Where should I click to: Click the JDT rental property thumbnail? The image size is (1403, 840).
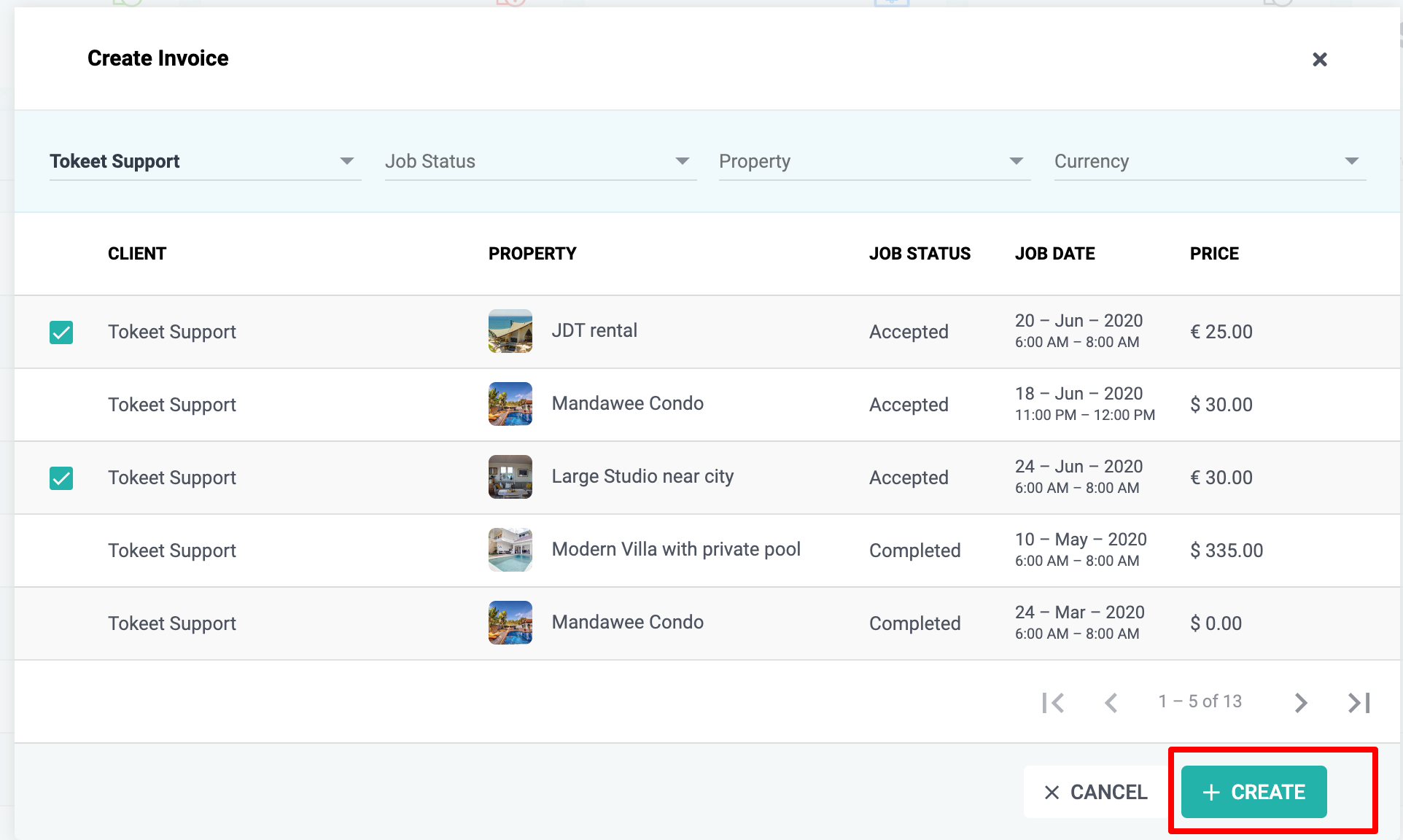[510, 331]
